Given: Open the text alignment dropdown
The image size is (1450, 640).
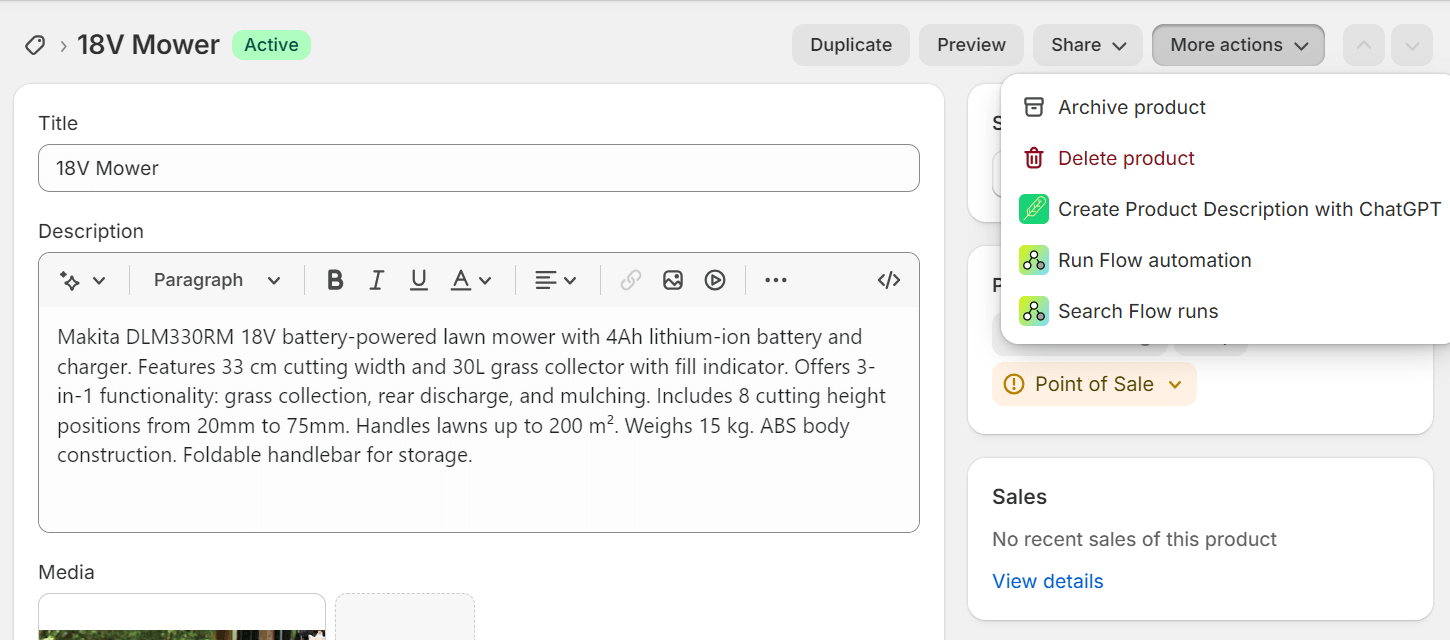Looking at the screenshot, I should coord(555,280).
